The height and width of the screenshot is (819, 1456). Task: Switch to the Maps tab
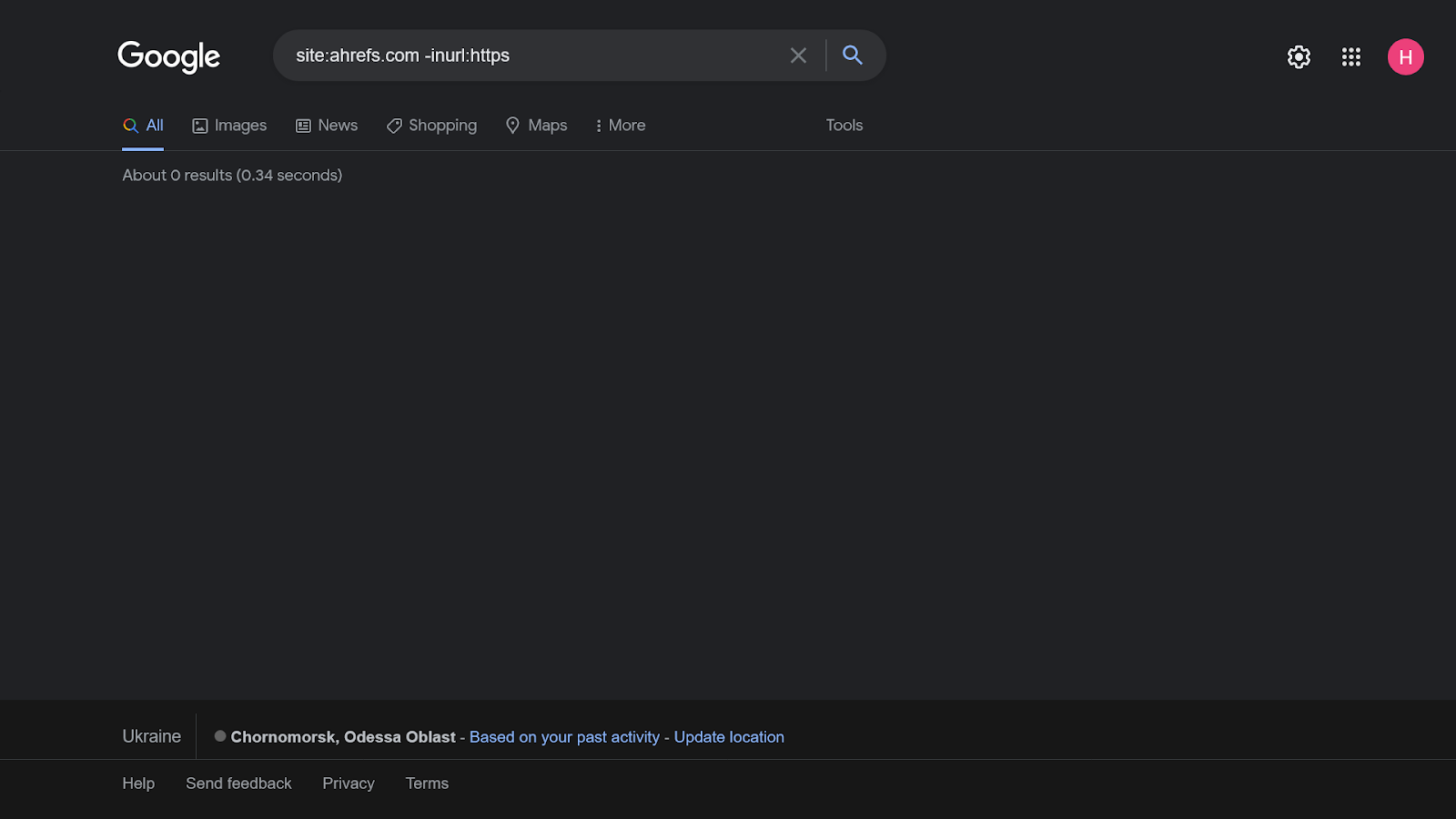point(537,126)
